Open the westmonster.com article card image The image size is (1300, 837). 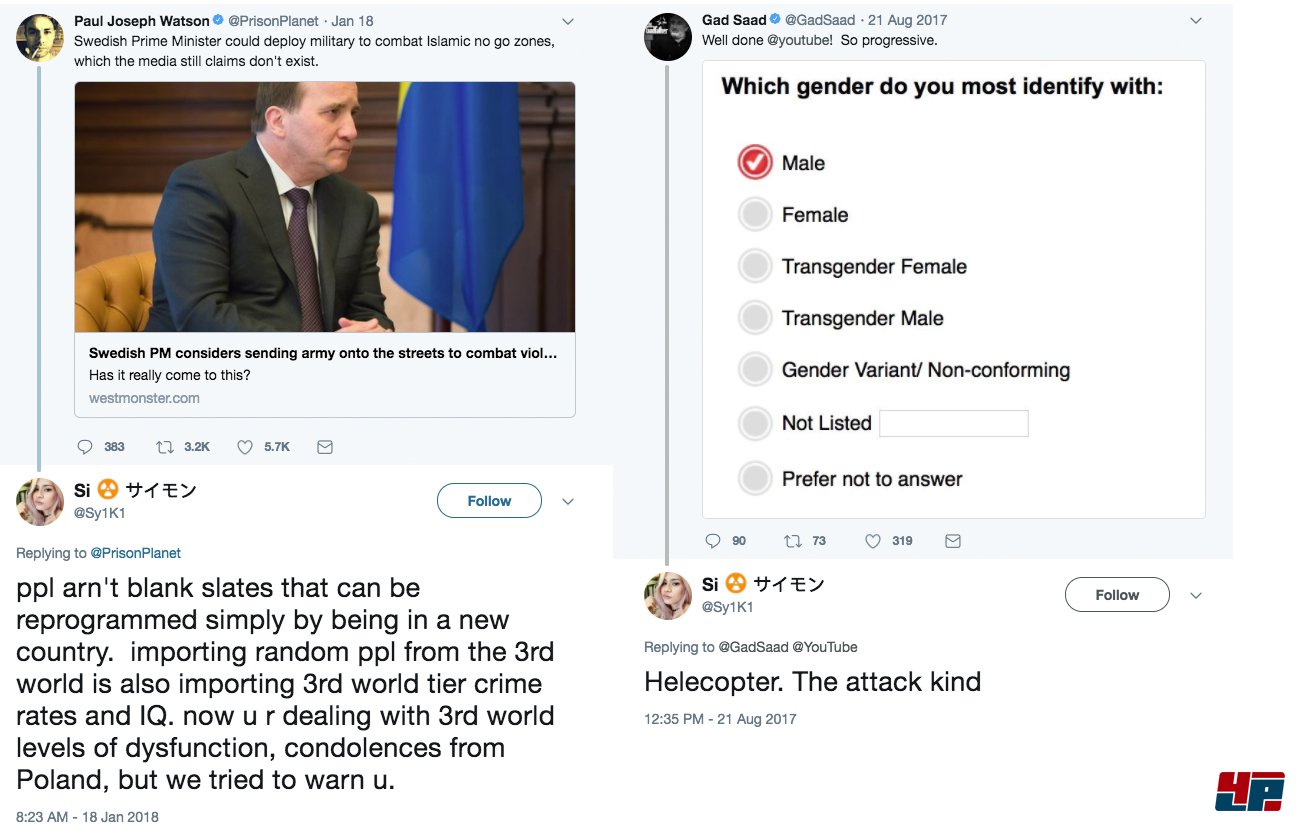tap(325, 207)
